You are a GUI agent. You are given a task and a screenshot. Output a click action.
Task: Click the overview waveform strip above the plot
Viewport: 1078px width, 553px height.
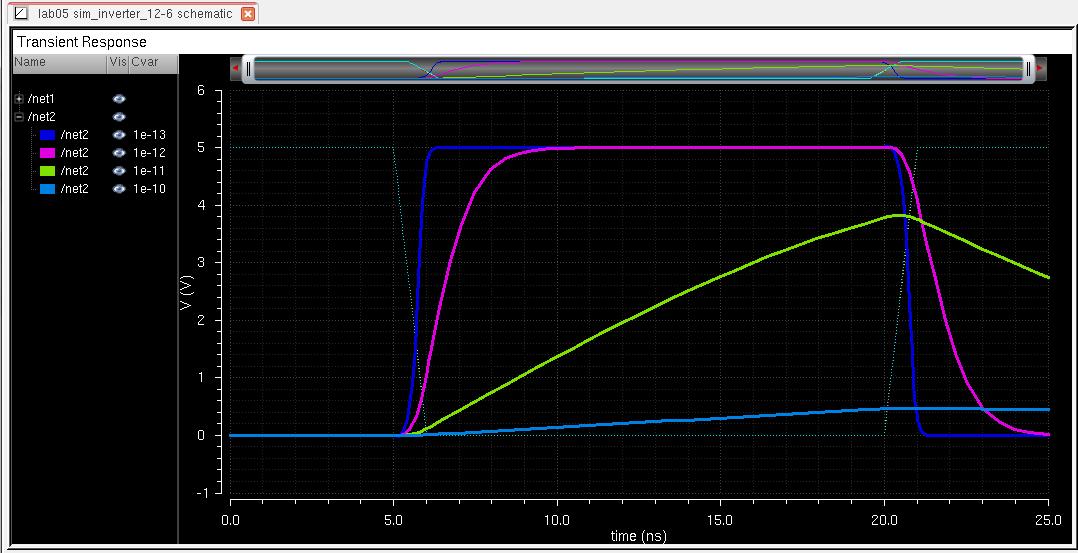pos(639,69)
